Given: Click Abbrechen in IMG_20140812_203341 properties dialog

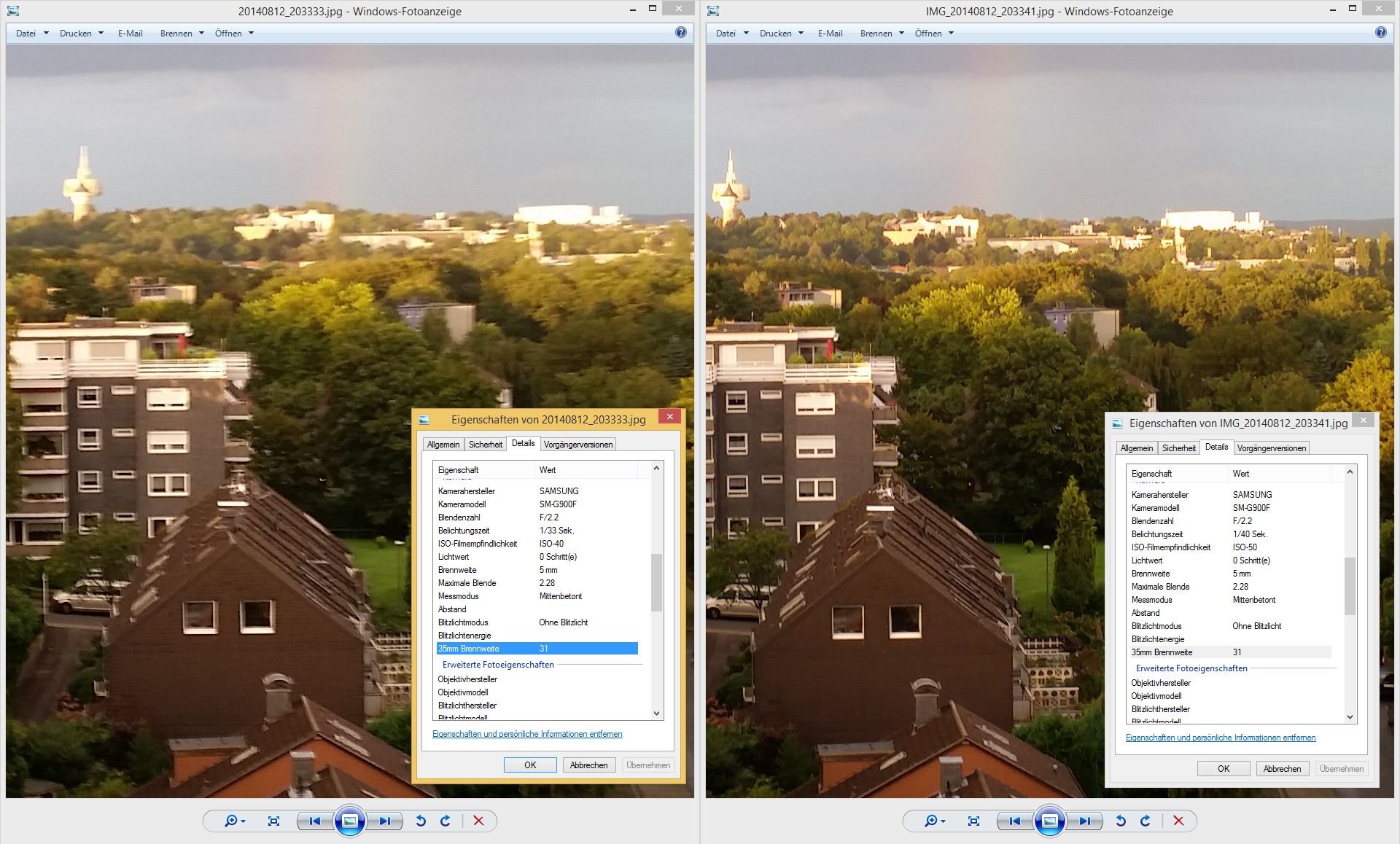Looking at the screenshot, I should pyautogui.click(x=1283, y=768).
